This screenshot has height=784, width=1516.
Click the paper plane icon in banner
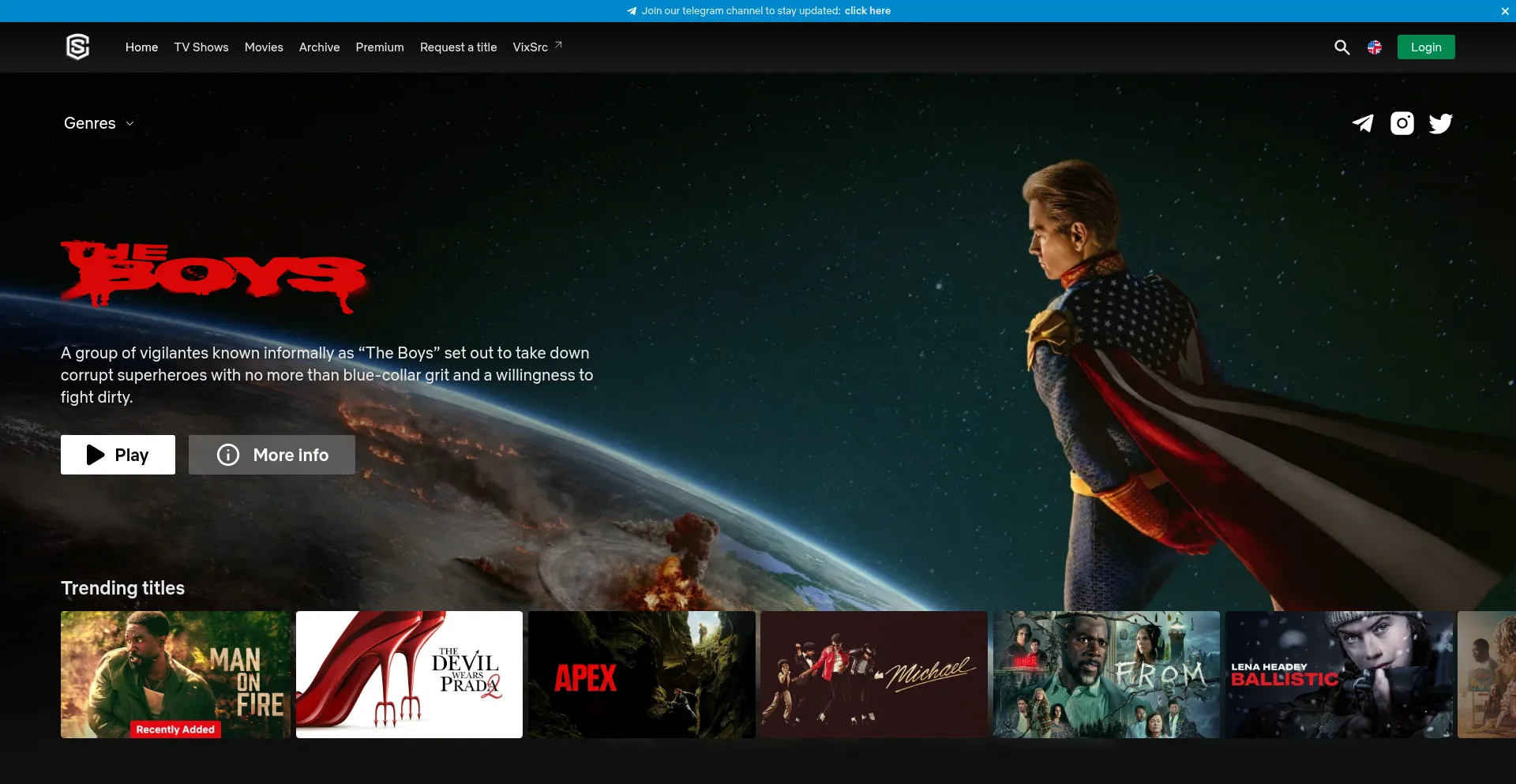pos(632,11)
